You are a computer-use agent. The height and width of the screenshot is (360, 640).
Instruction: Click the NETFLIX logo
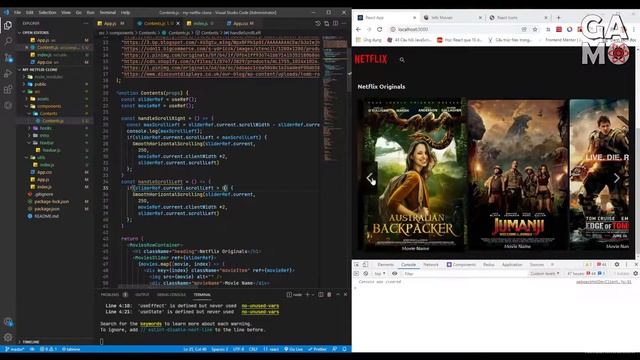pyautogui.click(x=371, y=59)
